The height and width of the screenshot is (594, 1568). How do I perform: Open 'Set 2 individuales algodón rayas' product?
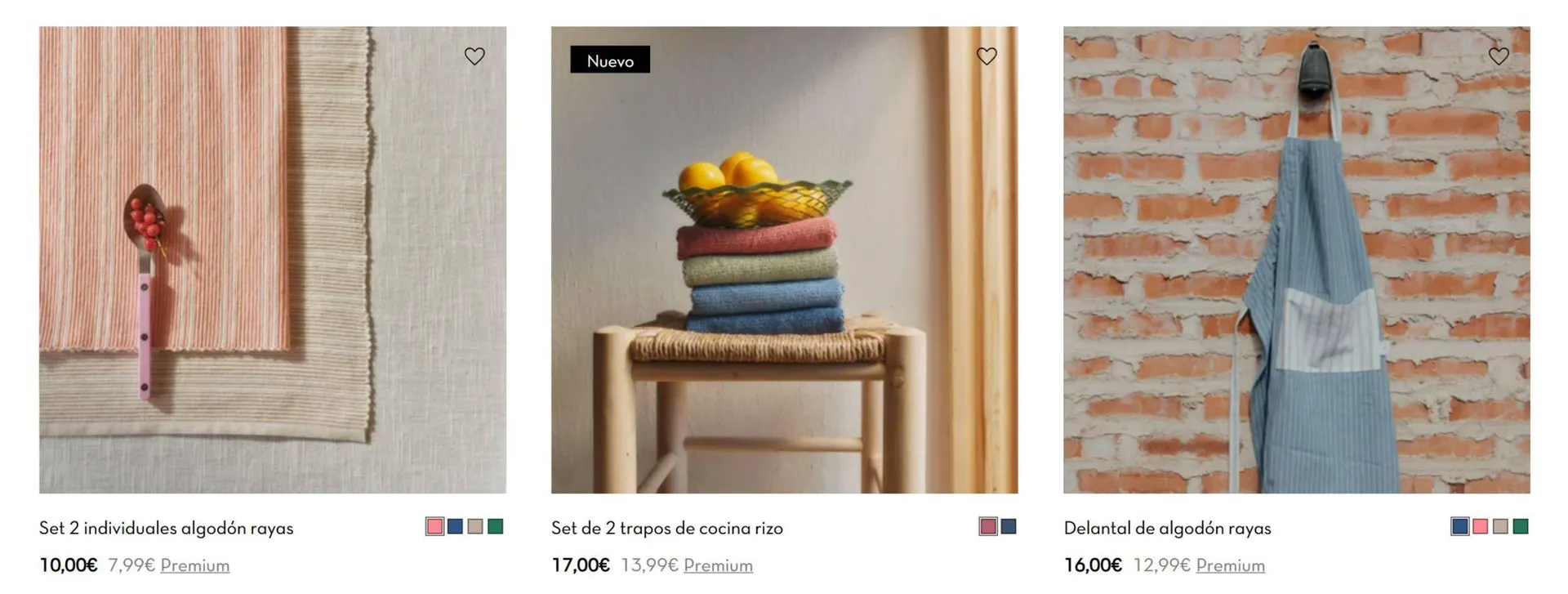pyautogui.click(x=167, y=529)
